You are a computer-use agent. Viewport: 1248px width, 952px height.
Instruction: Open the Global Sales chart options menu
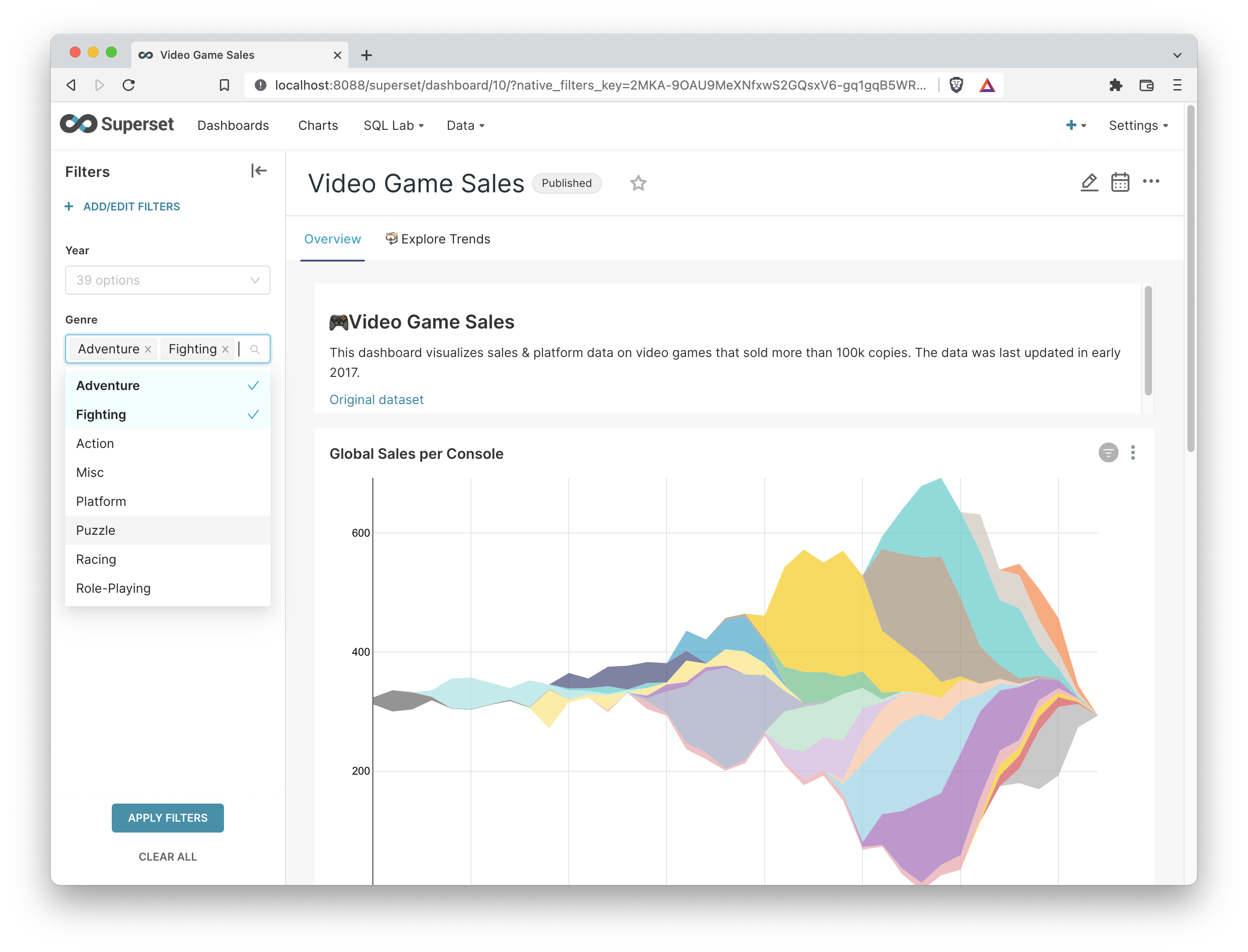1134,452
